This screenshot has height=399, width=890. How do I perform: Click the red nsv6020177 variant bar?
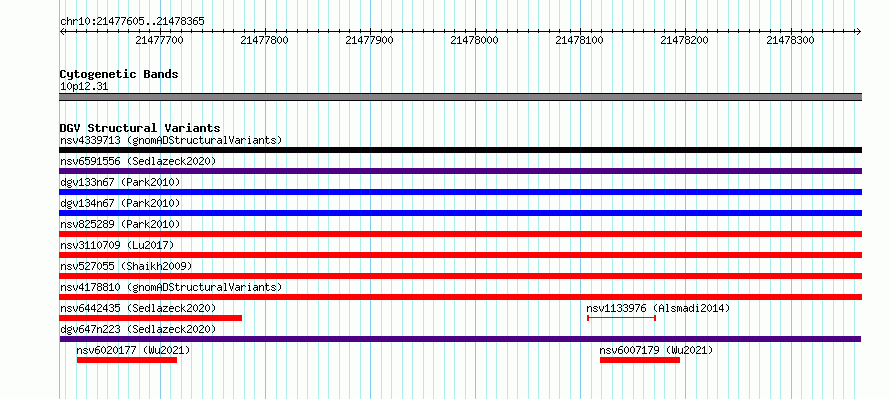click(127, 360)
